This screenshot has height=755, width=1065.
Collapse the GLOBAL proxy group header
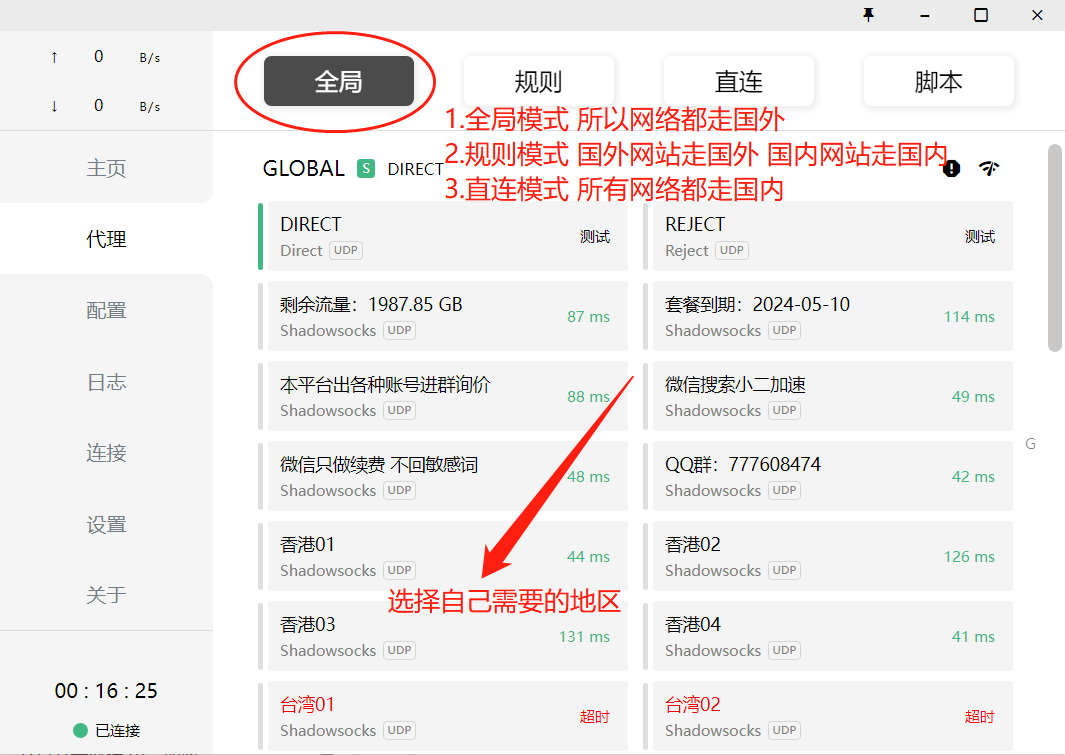(x=303, y=169)
